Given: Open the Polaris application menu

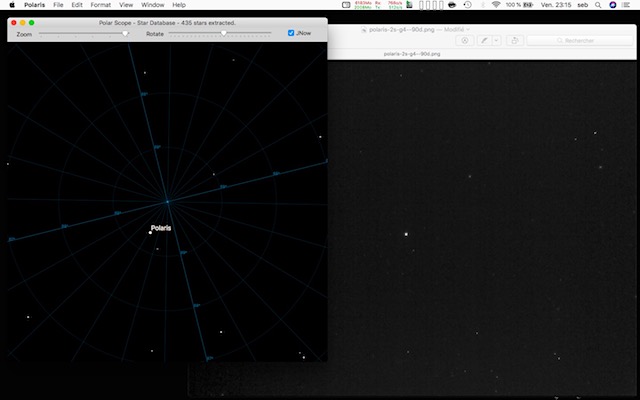Looking at the screenshot, I should (34, 5).
